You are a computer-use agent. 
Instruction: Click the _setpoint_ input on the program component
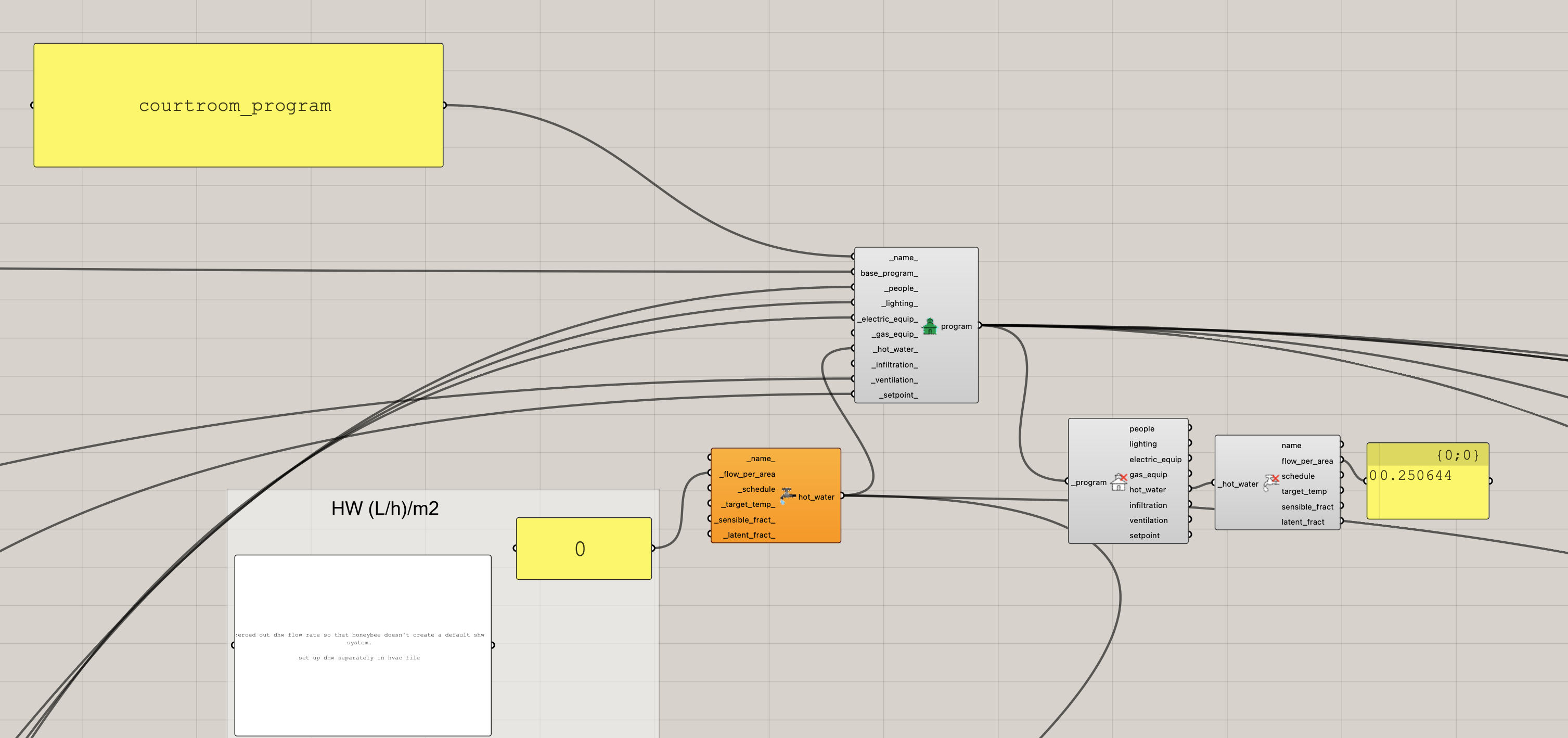(x=898, y=395)
